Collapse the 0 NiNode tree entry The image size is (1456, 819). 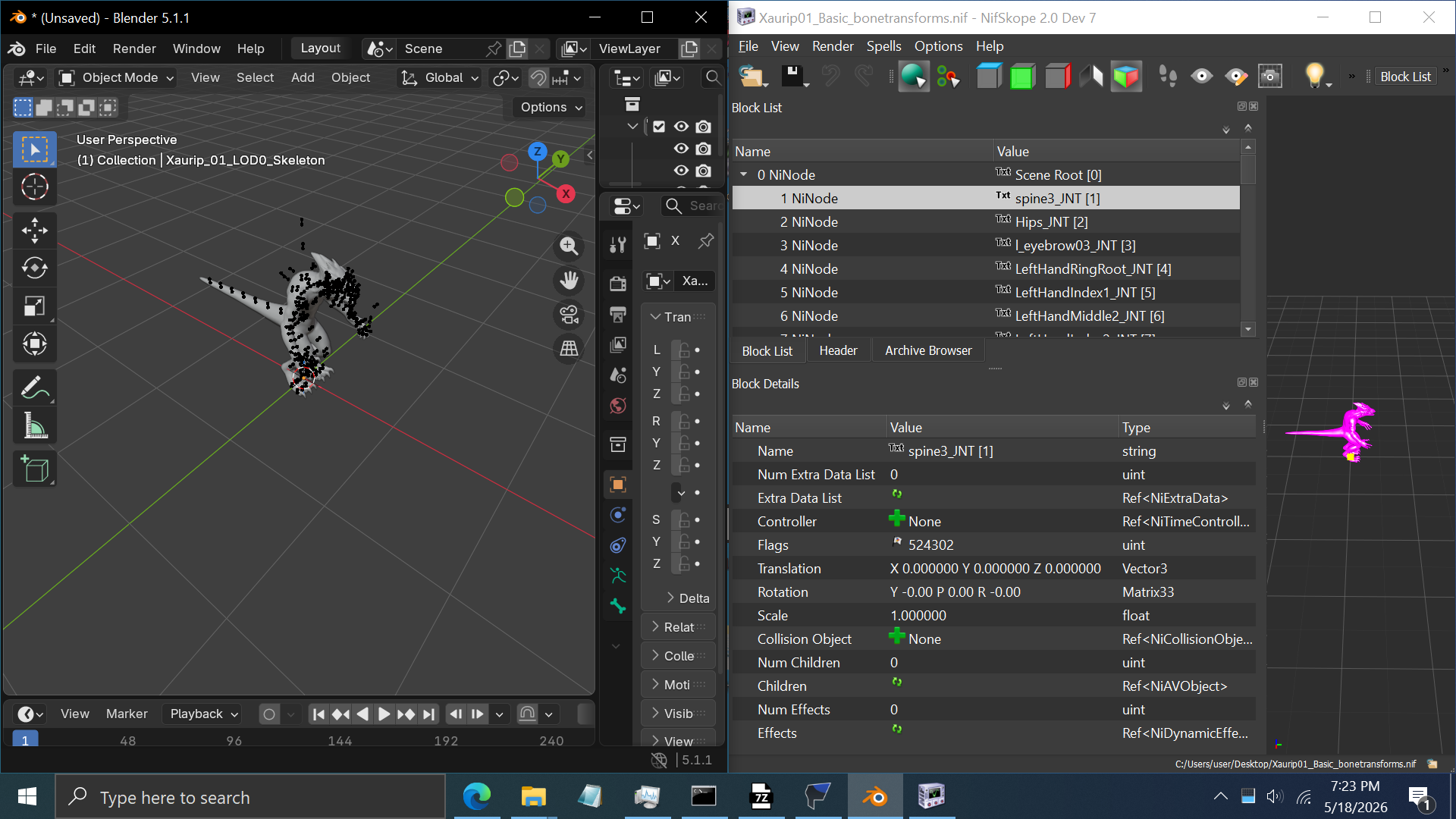[x=743, y=175]
